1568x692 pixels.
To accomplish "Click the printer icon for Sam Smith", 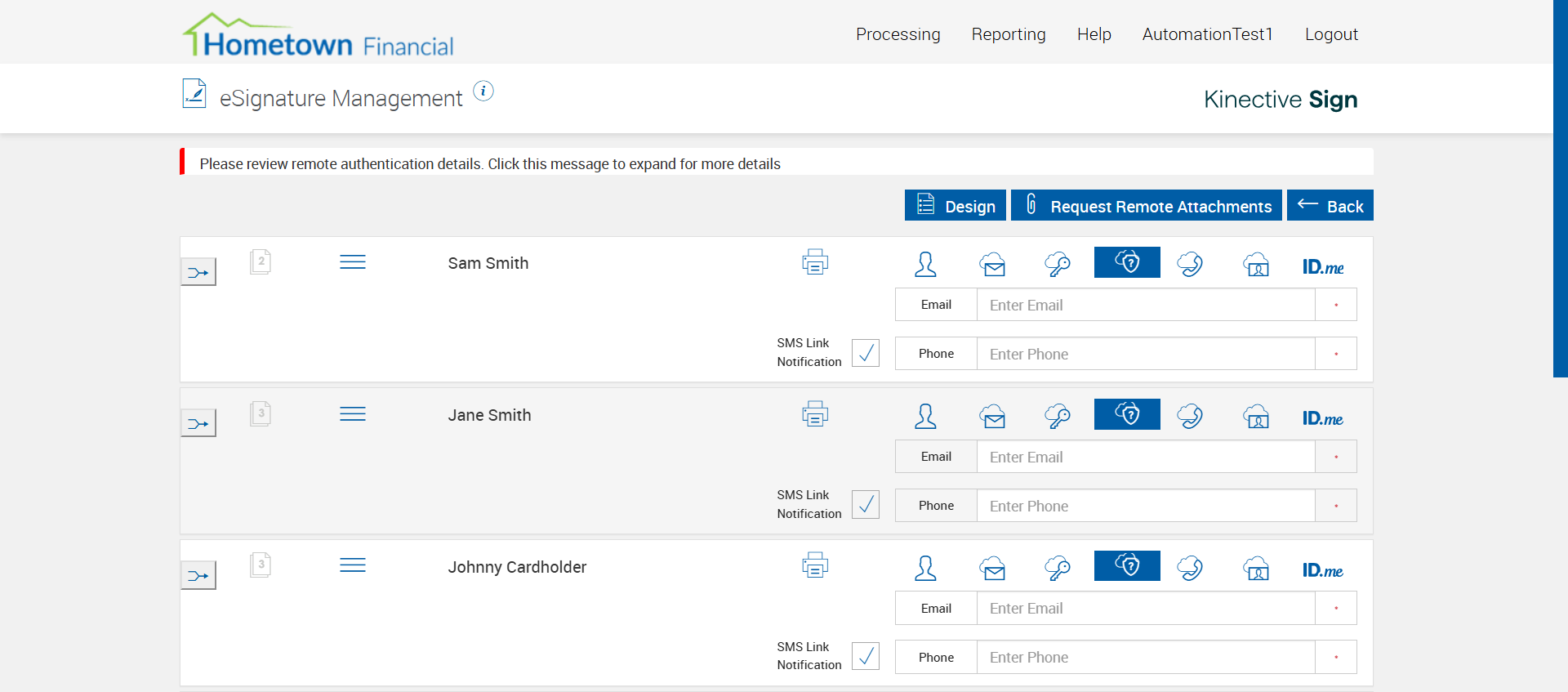I will pyautogui.click(x=815, y=262).
